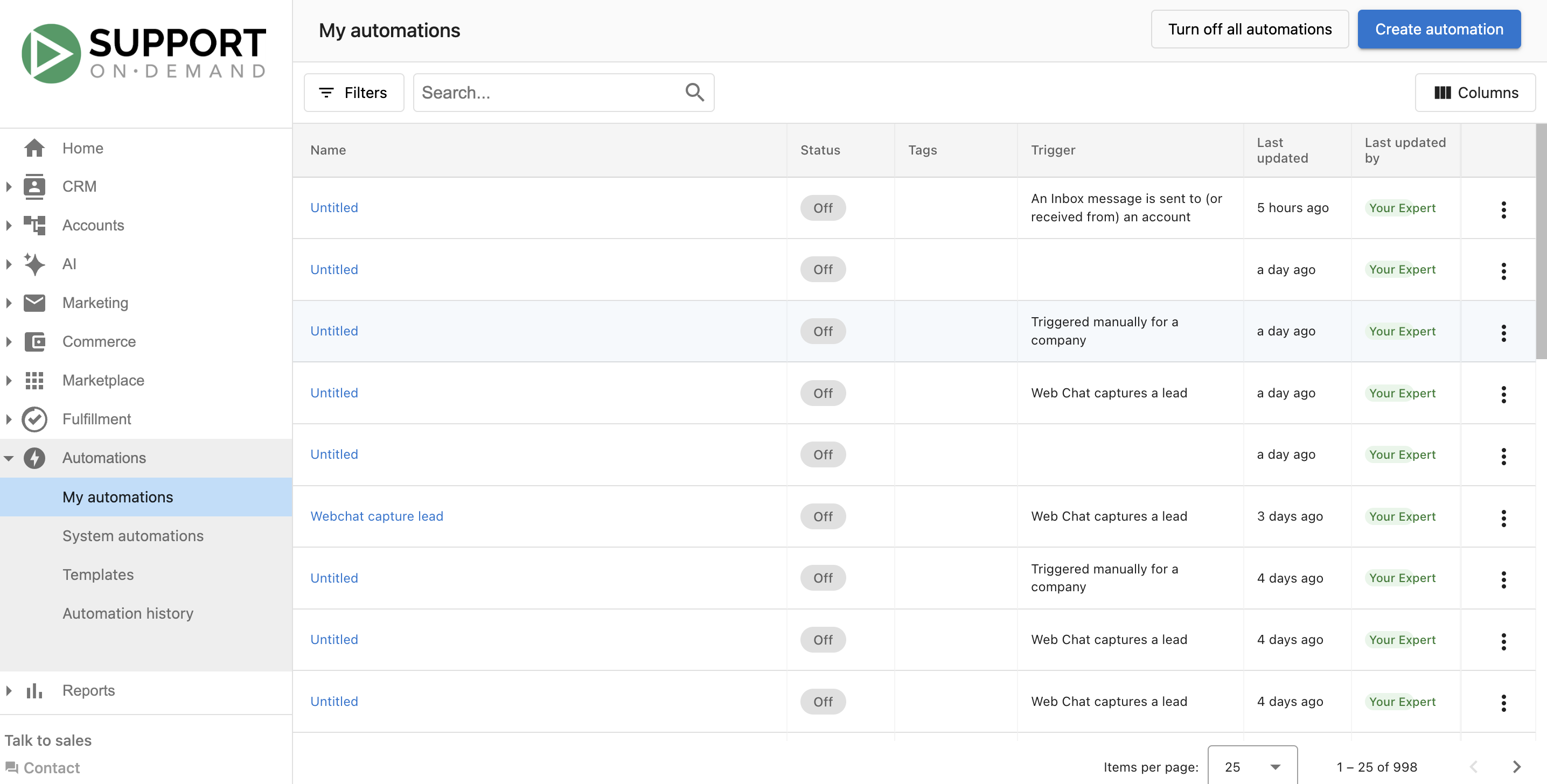
Task: Open the Columns button
Action: tap(1475, 93)
